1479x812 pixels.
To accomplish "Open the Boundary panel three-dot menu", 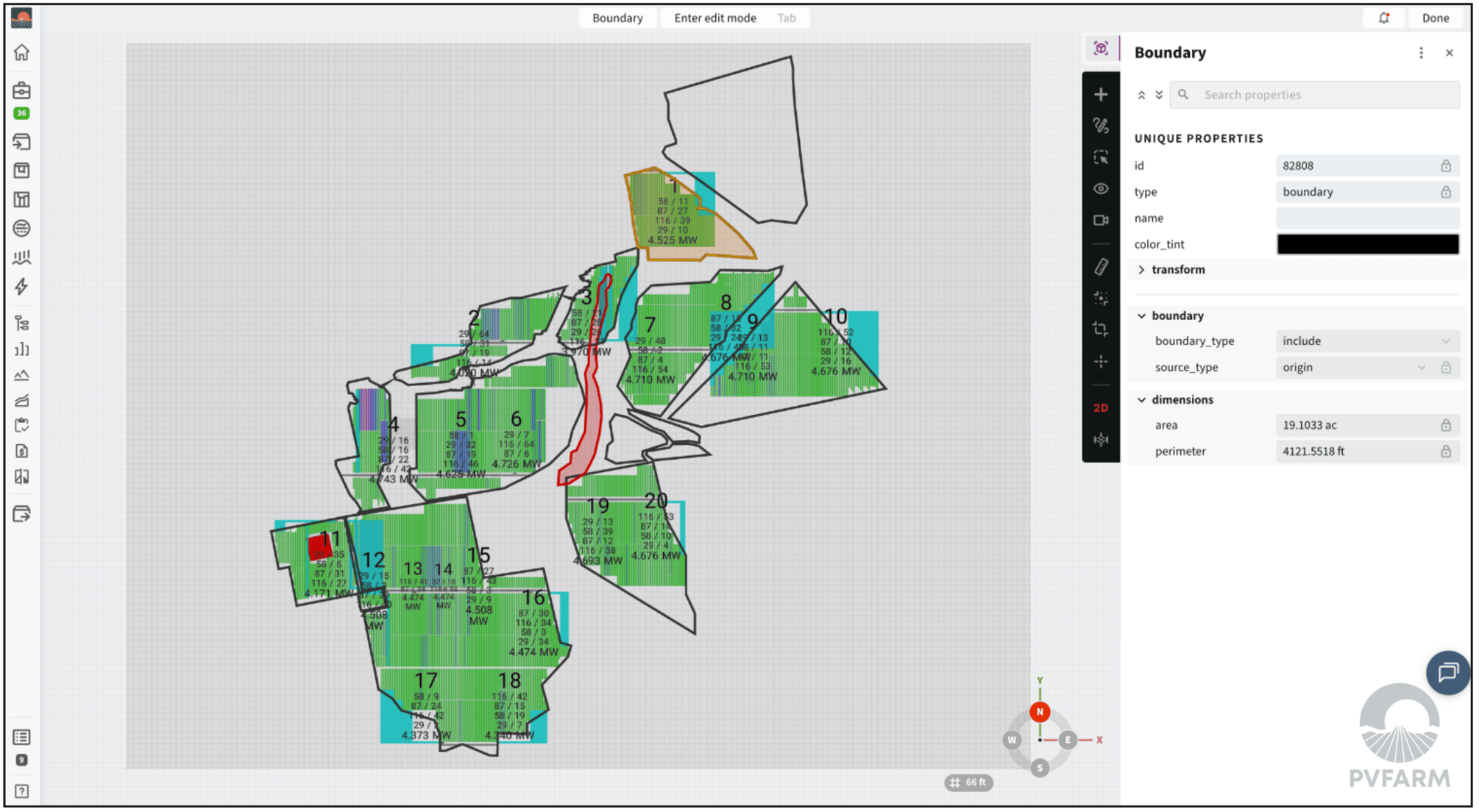I will (x=1421, y=53).
